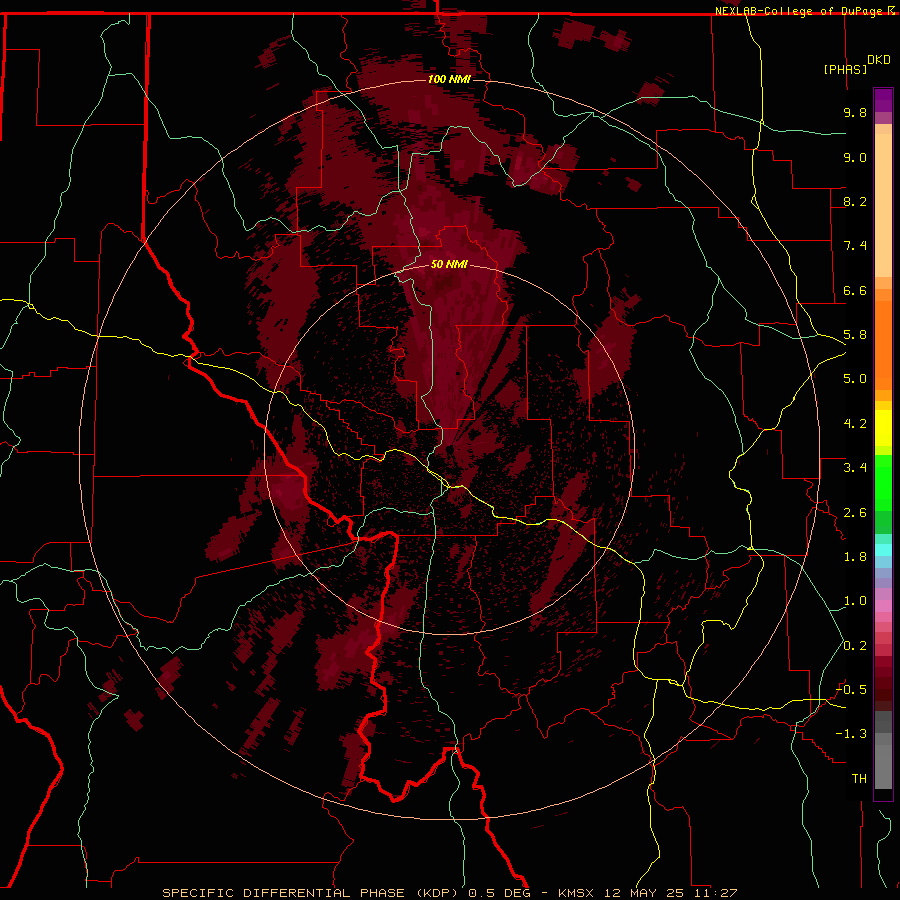Screen dimensions: 900x900
Task: Click the 12 MAY 25 11:27 timestamp
Action: [672, 893]
